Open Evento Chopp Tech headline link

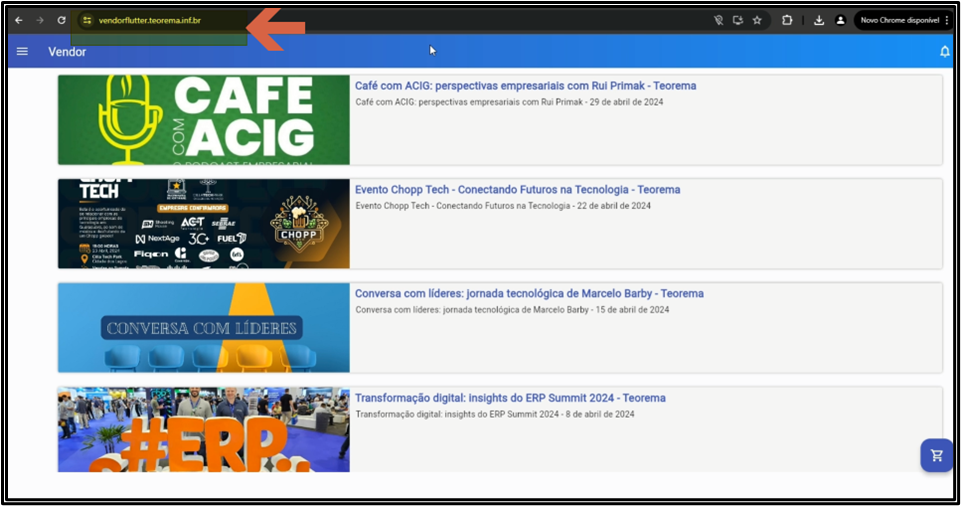(517, 190)
